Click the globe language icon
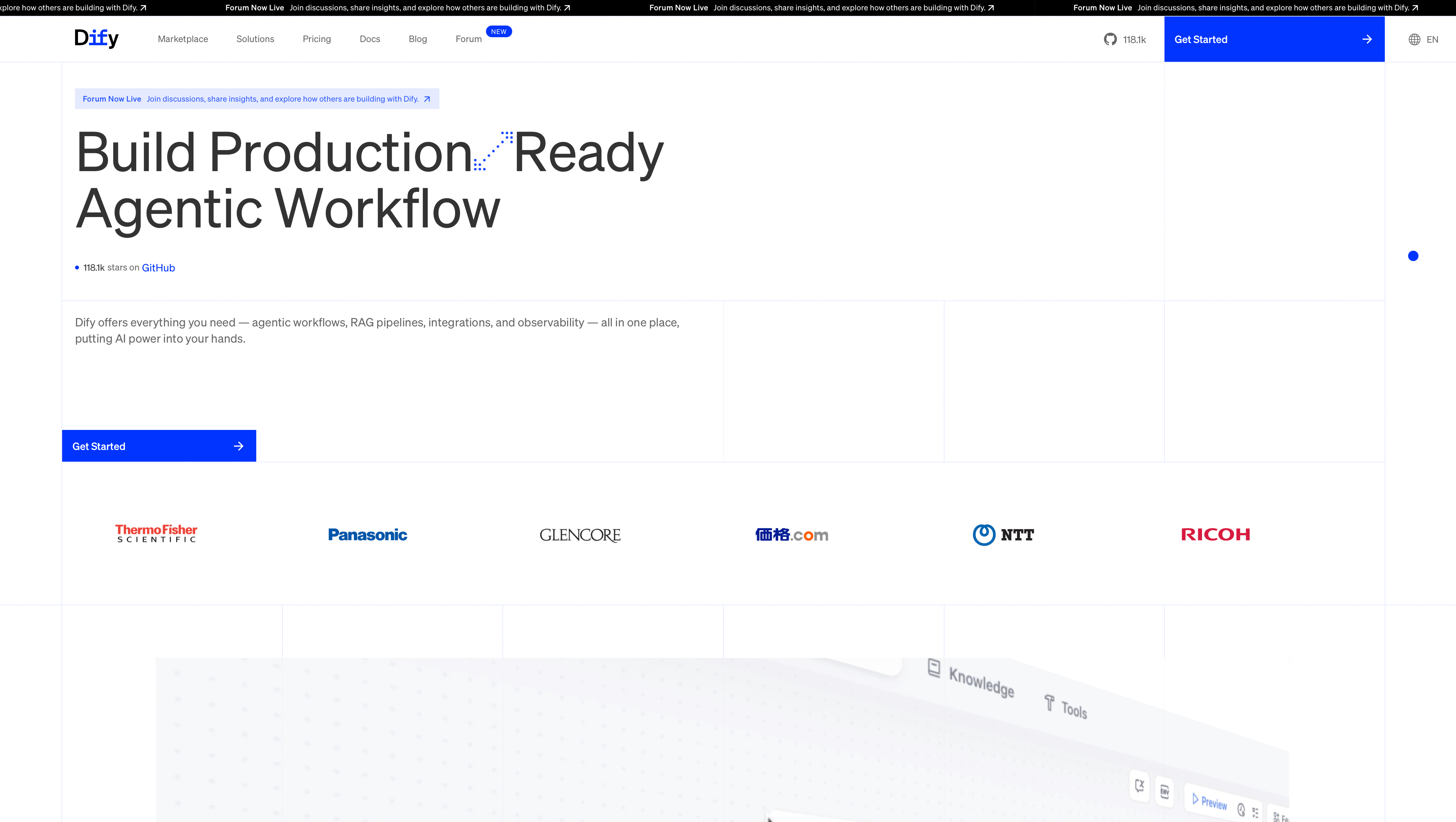1456x822 pixels. (1414, 39)
